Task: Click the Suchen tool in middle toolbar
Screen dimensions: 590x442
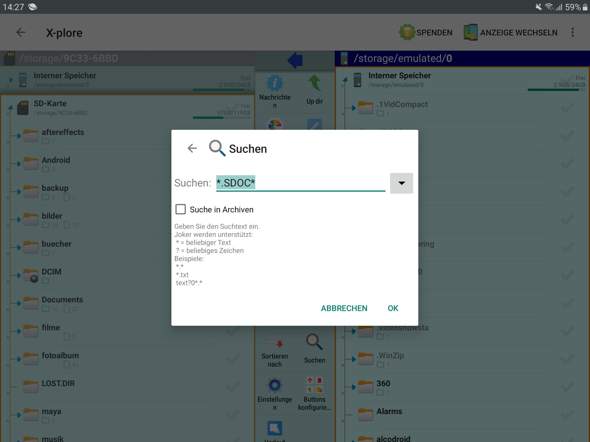Action: tap(315, 348)
